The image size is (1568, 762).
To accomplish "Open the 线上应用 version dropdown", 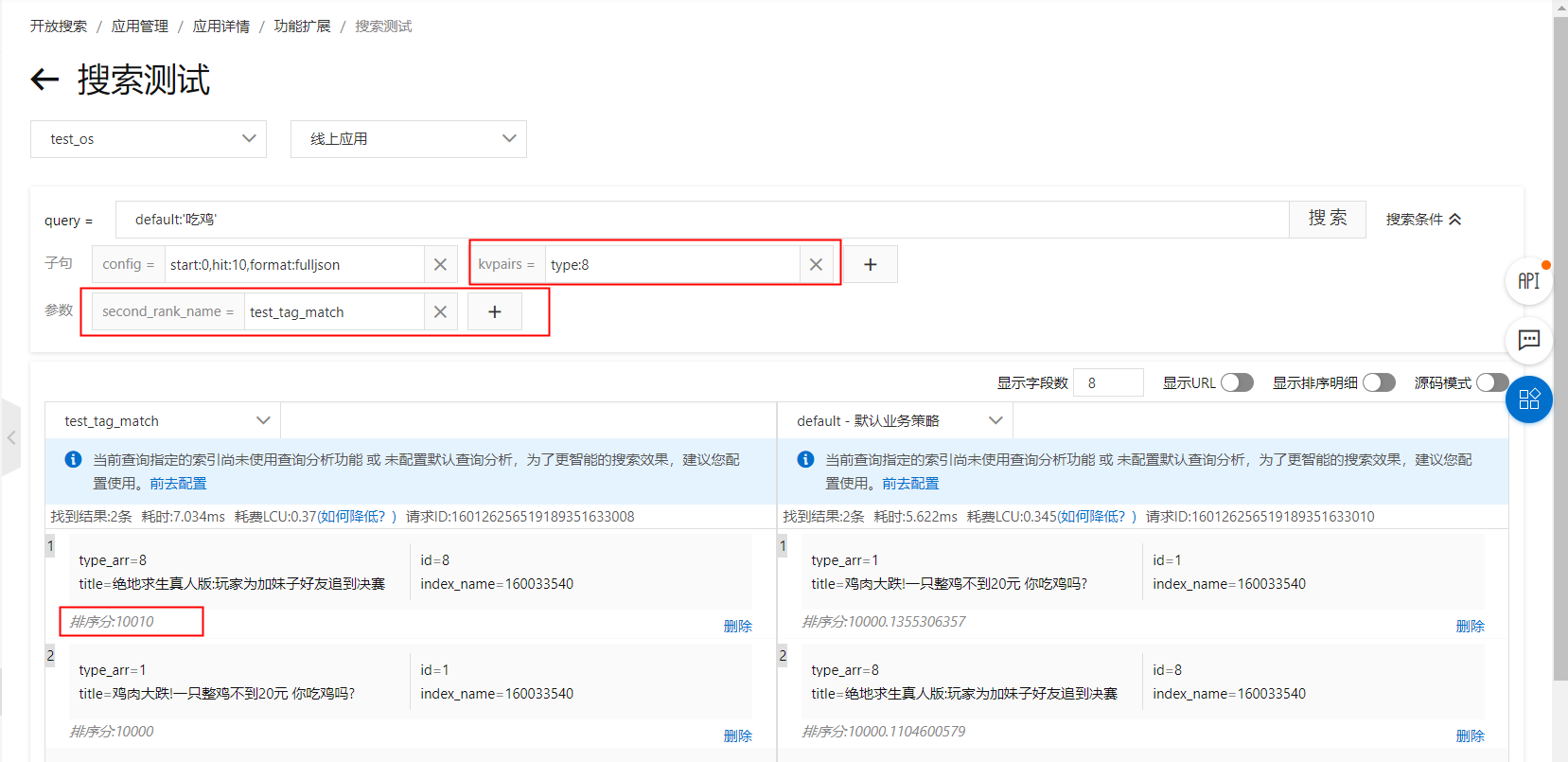I will [x=409, y=139].
